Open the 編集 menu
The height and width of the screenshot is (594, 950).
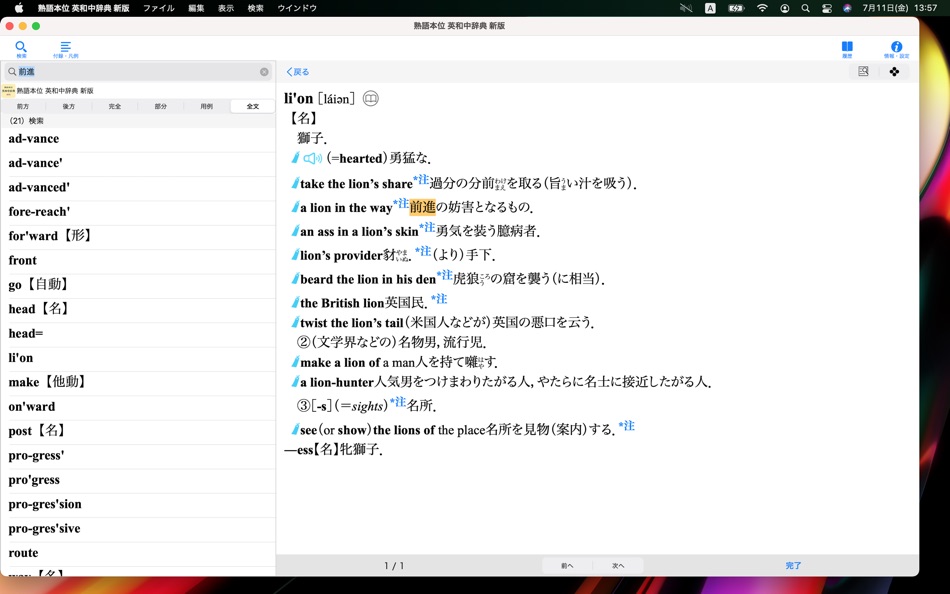coord(196,8)
